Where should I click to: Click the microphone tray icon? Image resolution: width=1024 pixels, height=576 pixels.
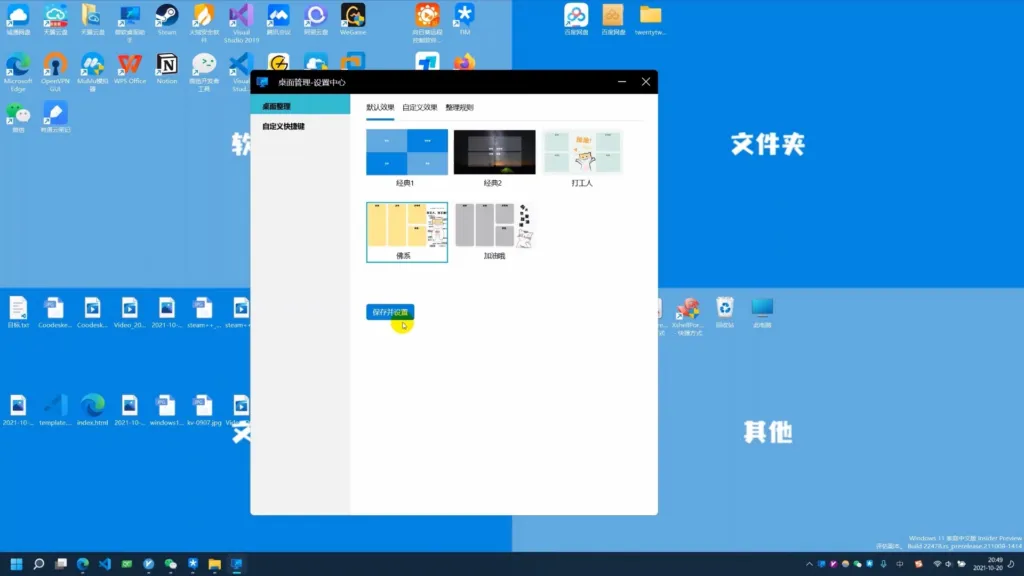click(x=884, y=564)
